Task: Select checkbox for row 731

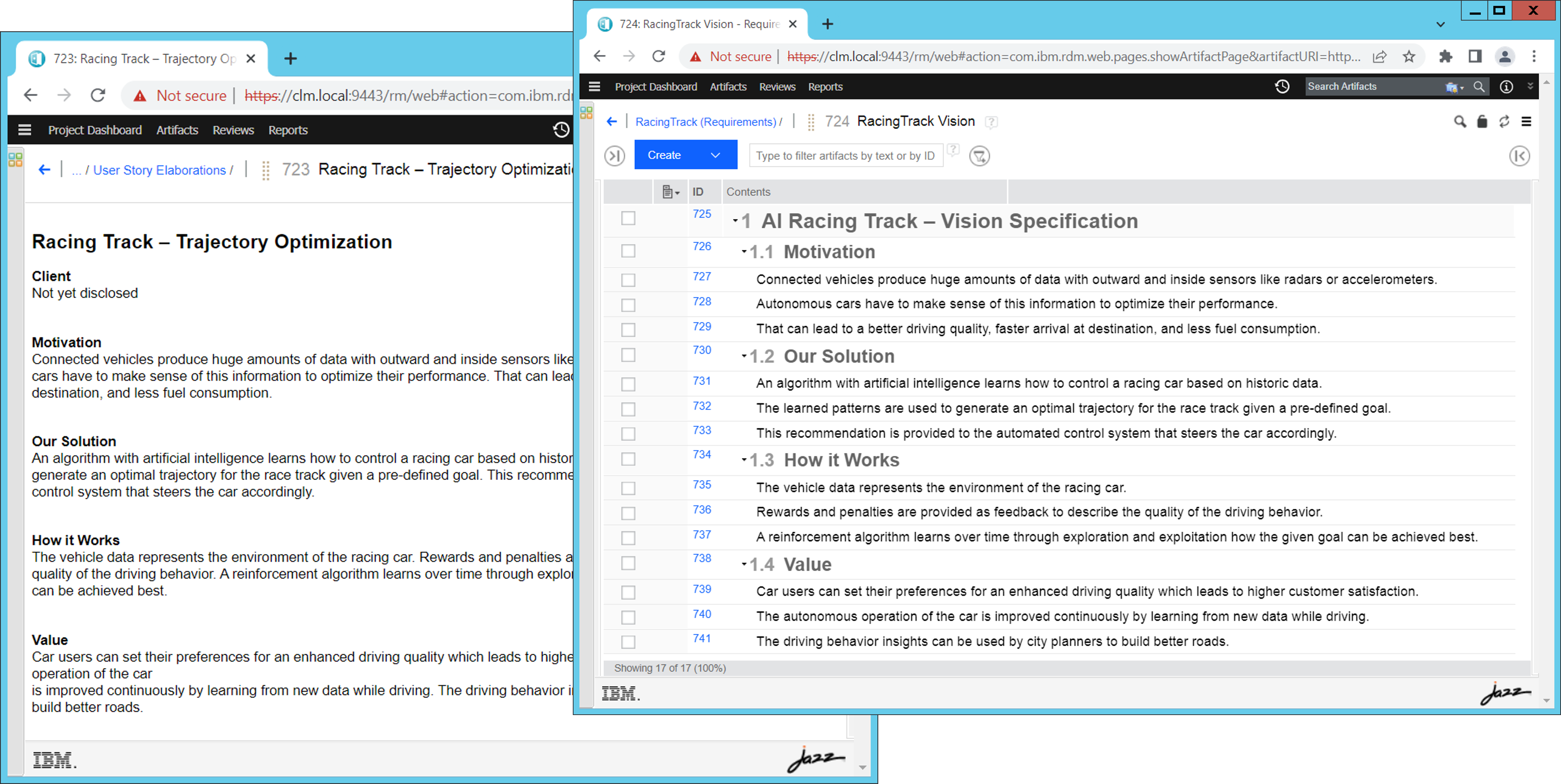Action: pyautogui.click(x=628, y=384)
